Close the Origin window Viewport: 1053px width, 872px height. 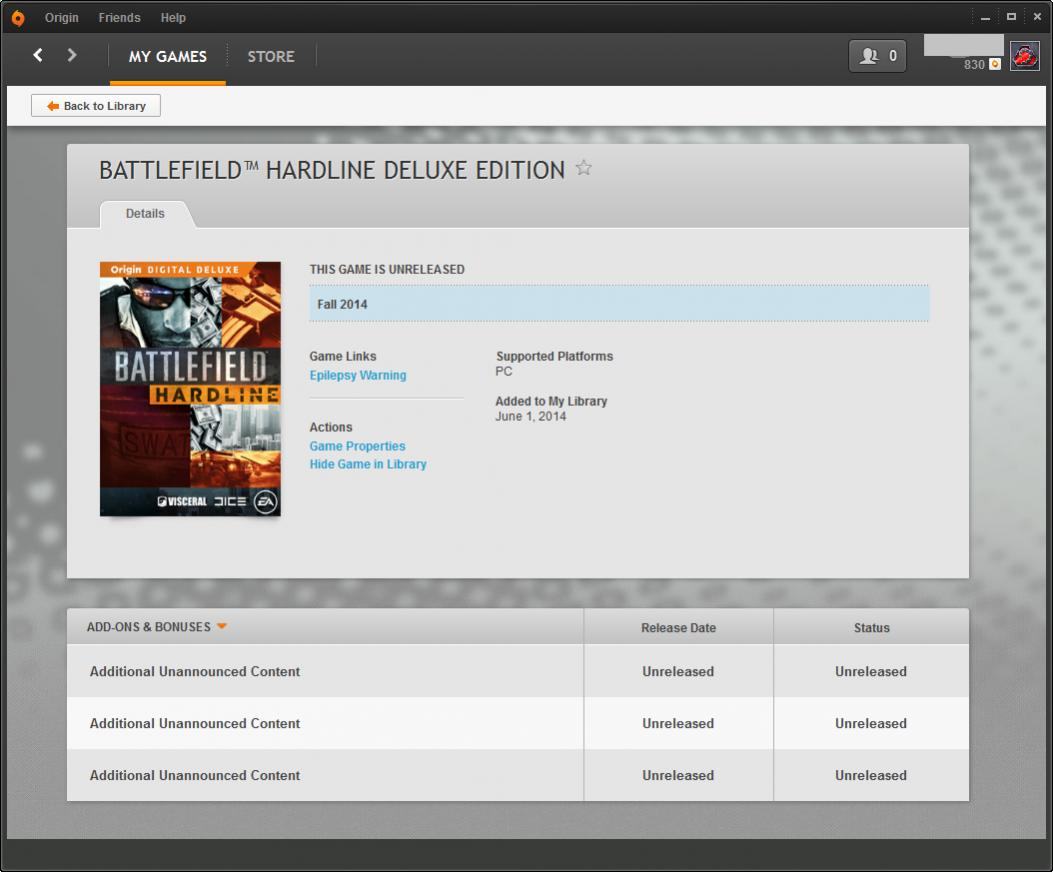(1037, 17)
